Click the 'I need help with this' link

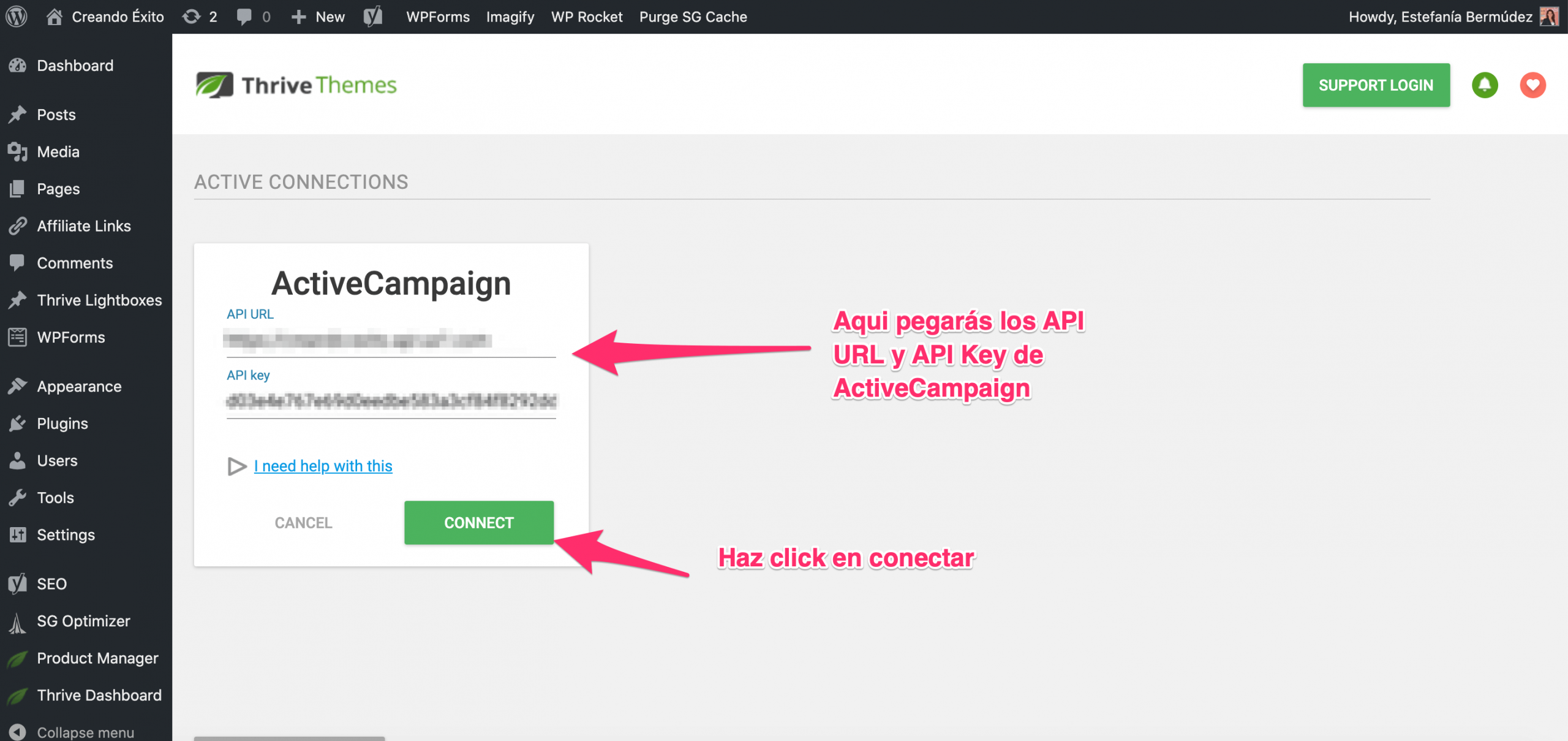pyautogui.click(x=323, y=465)
